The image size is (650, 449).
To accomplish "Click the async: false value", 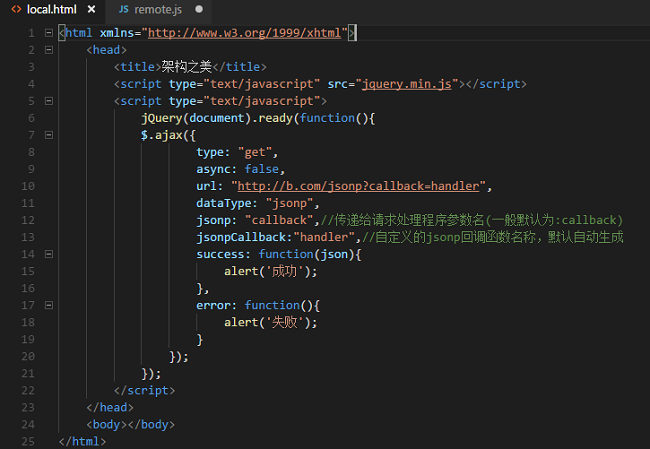I will [x=262, y=169].
